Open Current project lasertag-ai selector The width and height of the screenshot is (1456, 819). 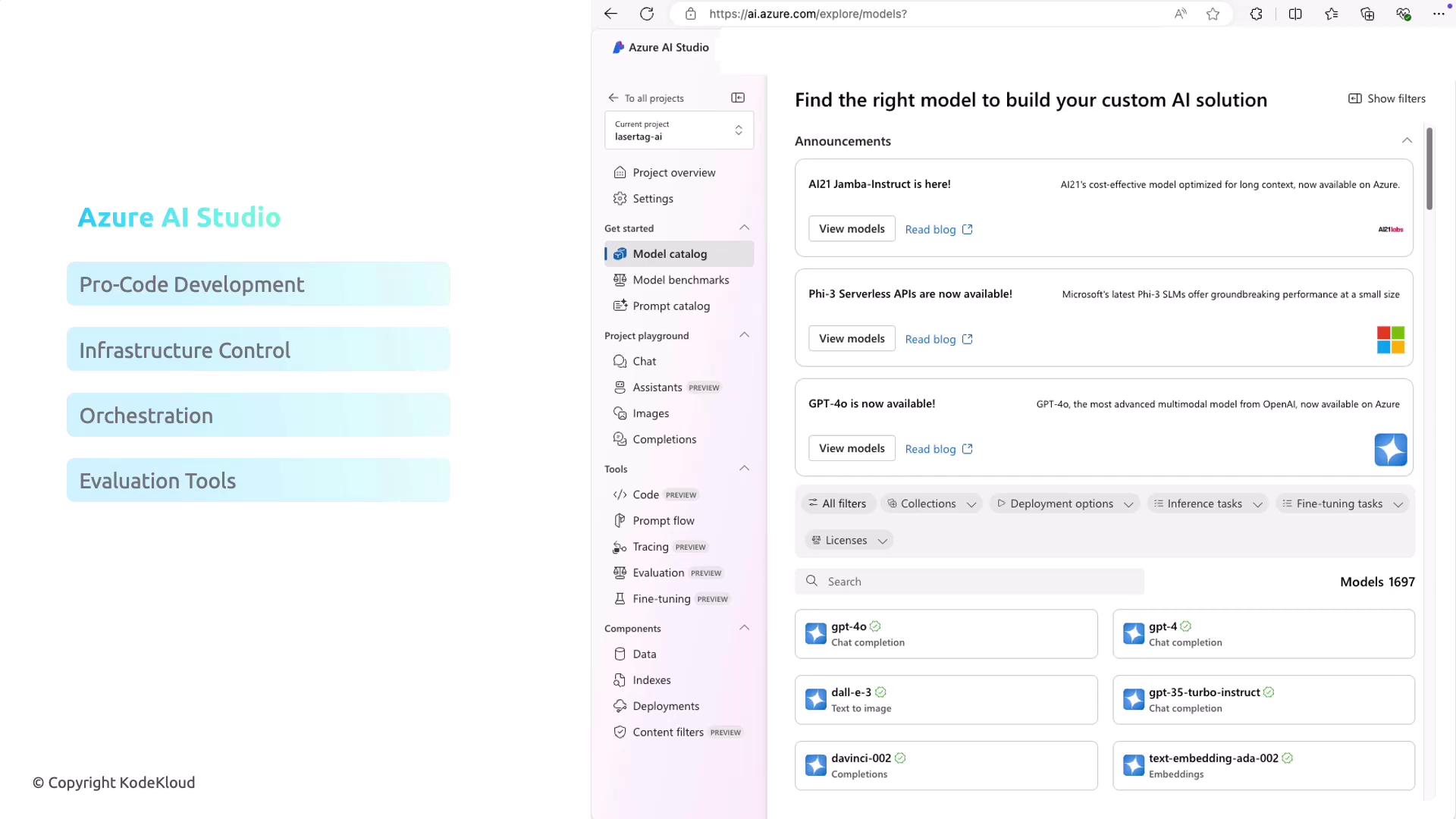(x=679, y=130)
